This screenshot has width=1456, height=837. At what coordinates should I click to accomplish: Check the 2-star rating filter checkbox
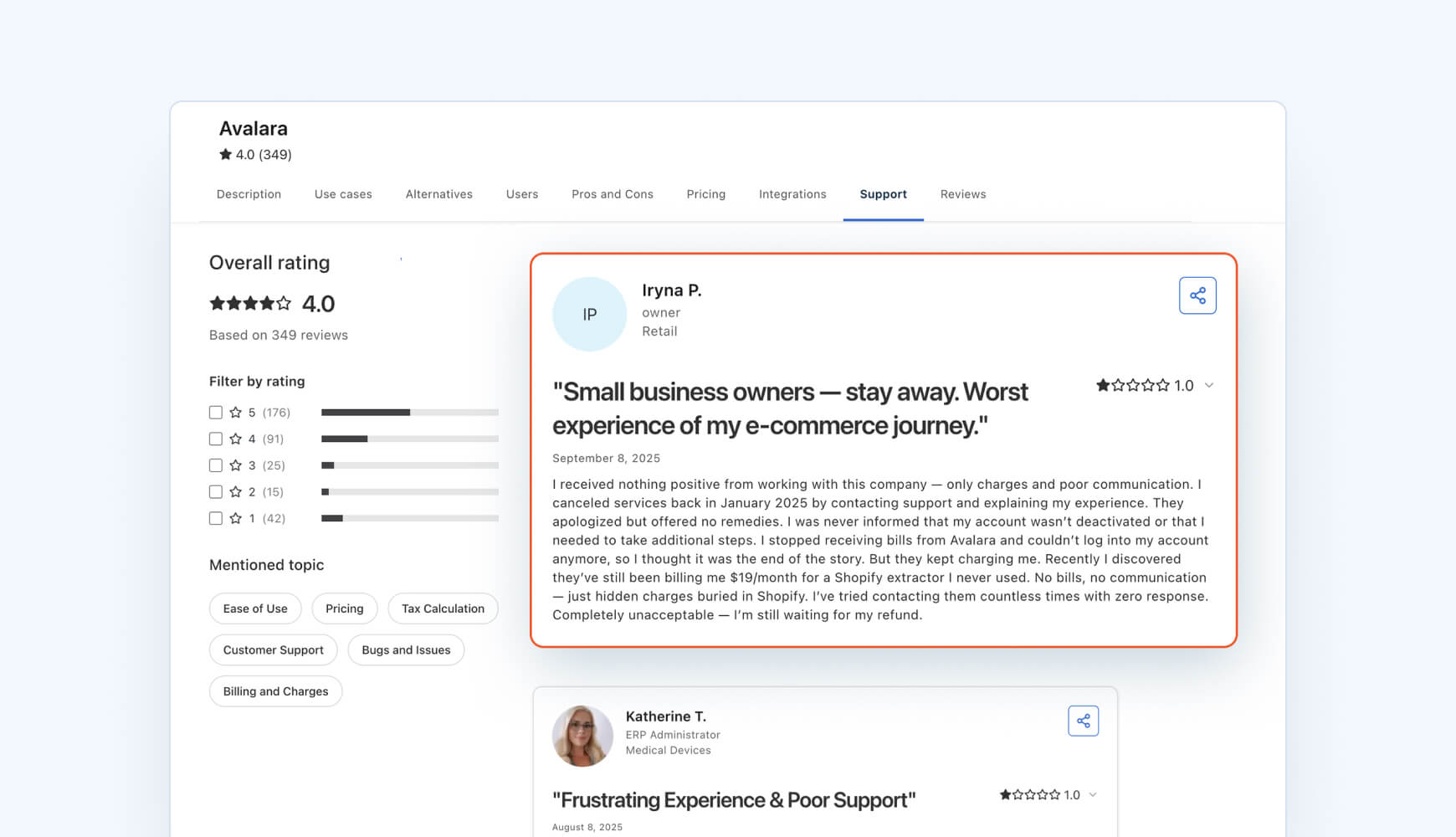(214, 491)
